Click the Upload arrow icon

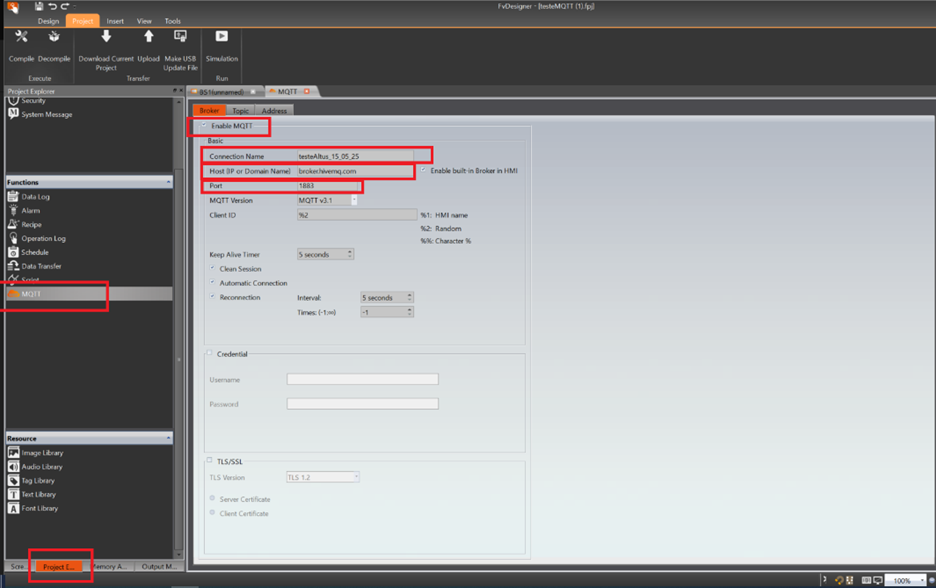(149, 37)
